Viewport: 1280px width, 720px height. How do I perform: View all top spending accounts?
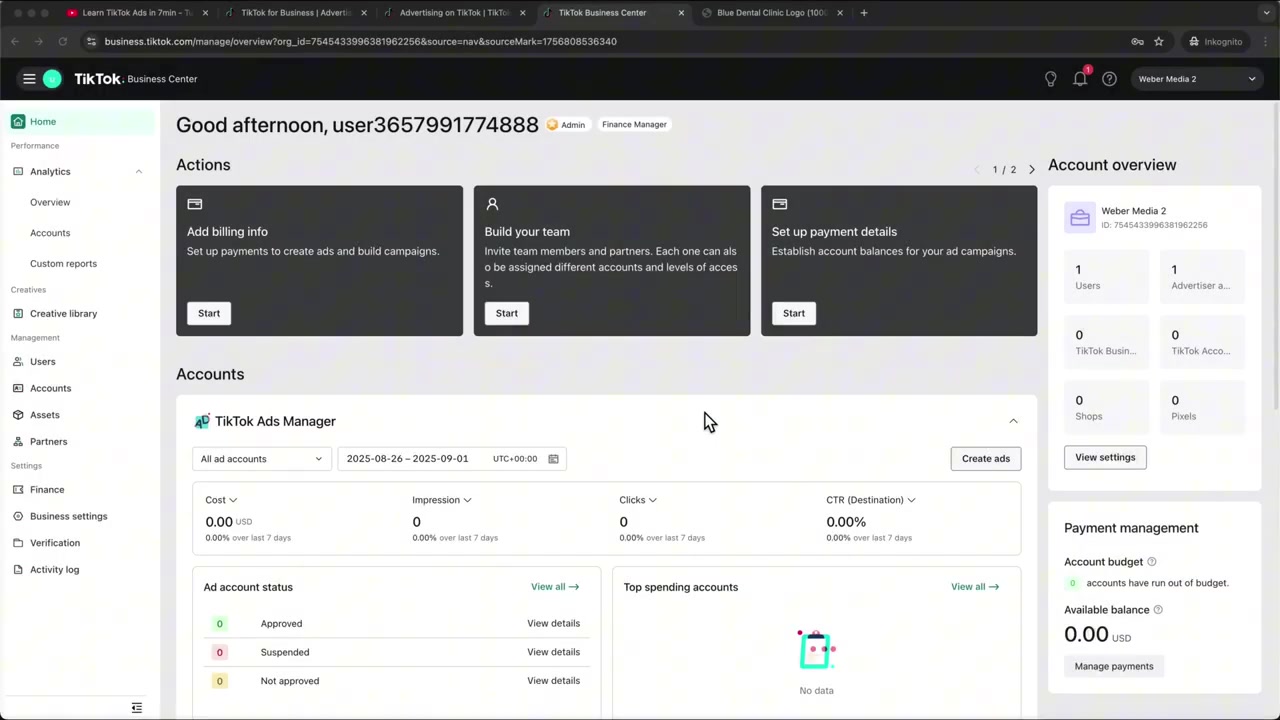coord(975,587)
